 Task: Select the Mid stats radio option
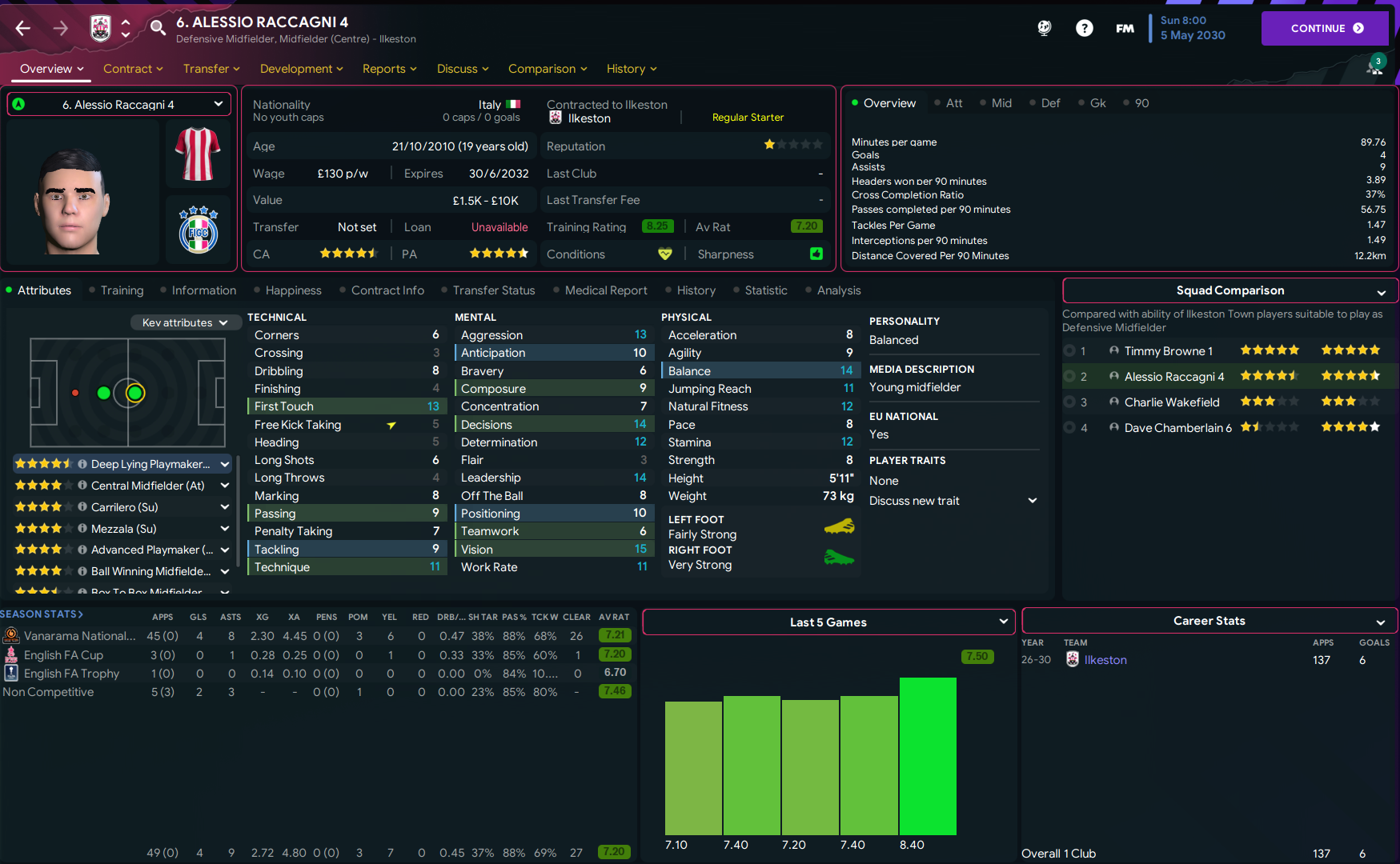[996, 103]
